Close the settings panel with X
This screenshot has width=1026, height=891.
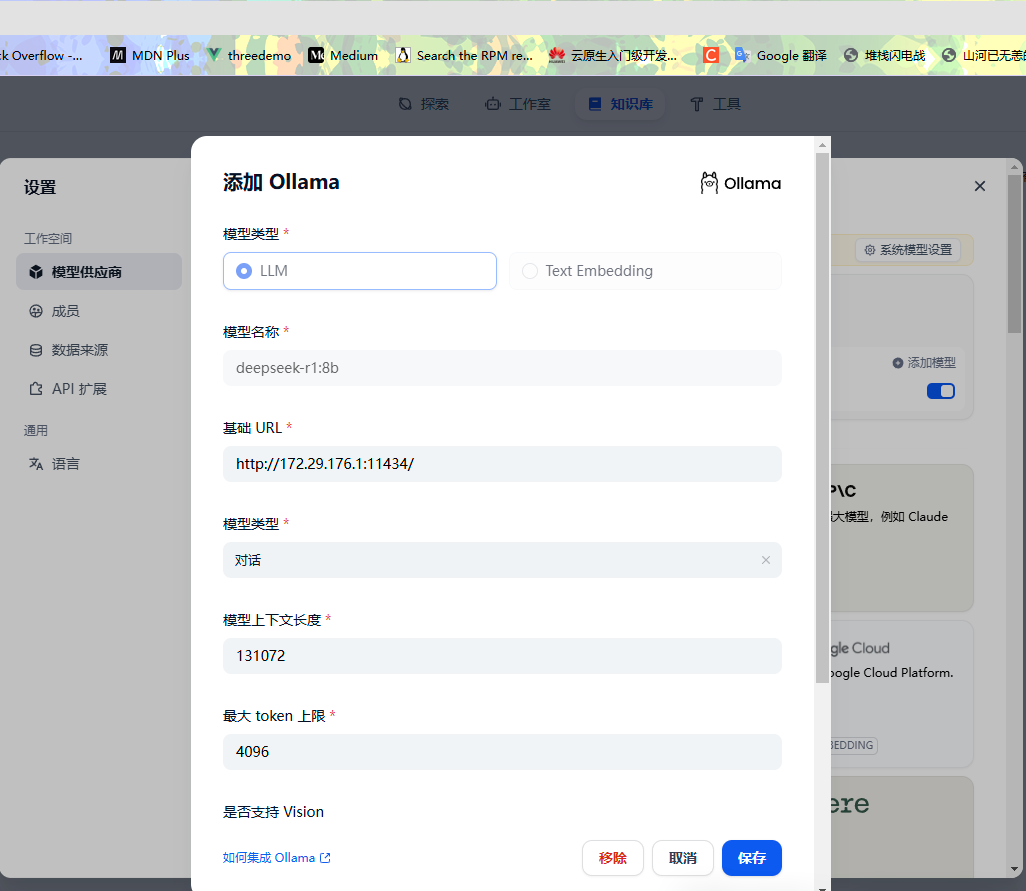pyautogui.click(x=980, y=186)
